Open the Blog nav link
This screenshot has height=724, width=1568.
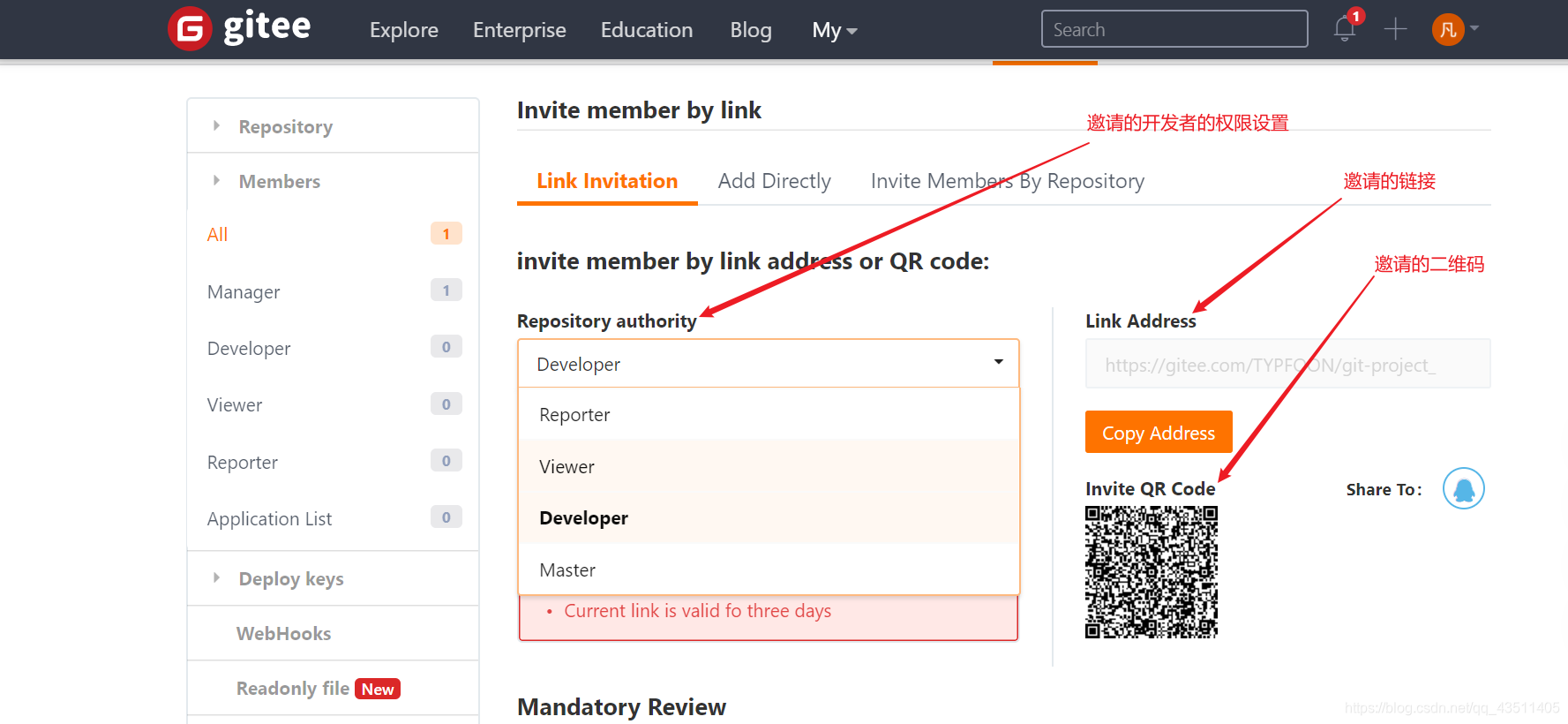click(x=750, y=30)
